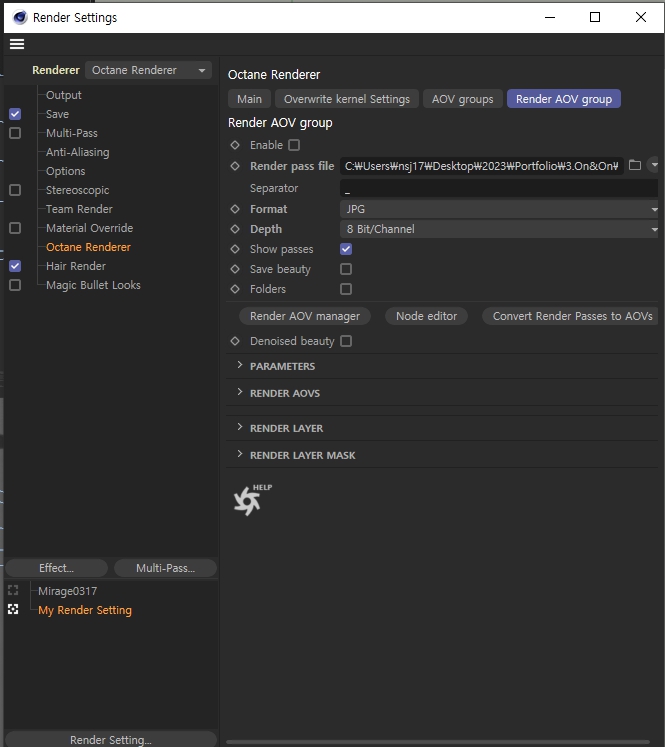Switch to the AOV groups tab
Image resolution: width=665 pixels, height=747 pixels.
coord(463,99)
